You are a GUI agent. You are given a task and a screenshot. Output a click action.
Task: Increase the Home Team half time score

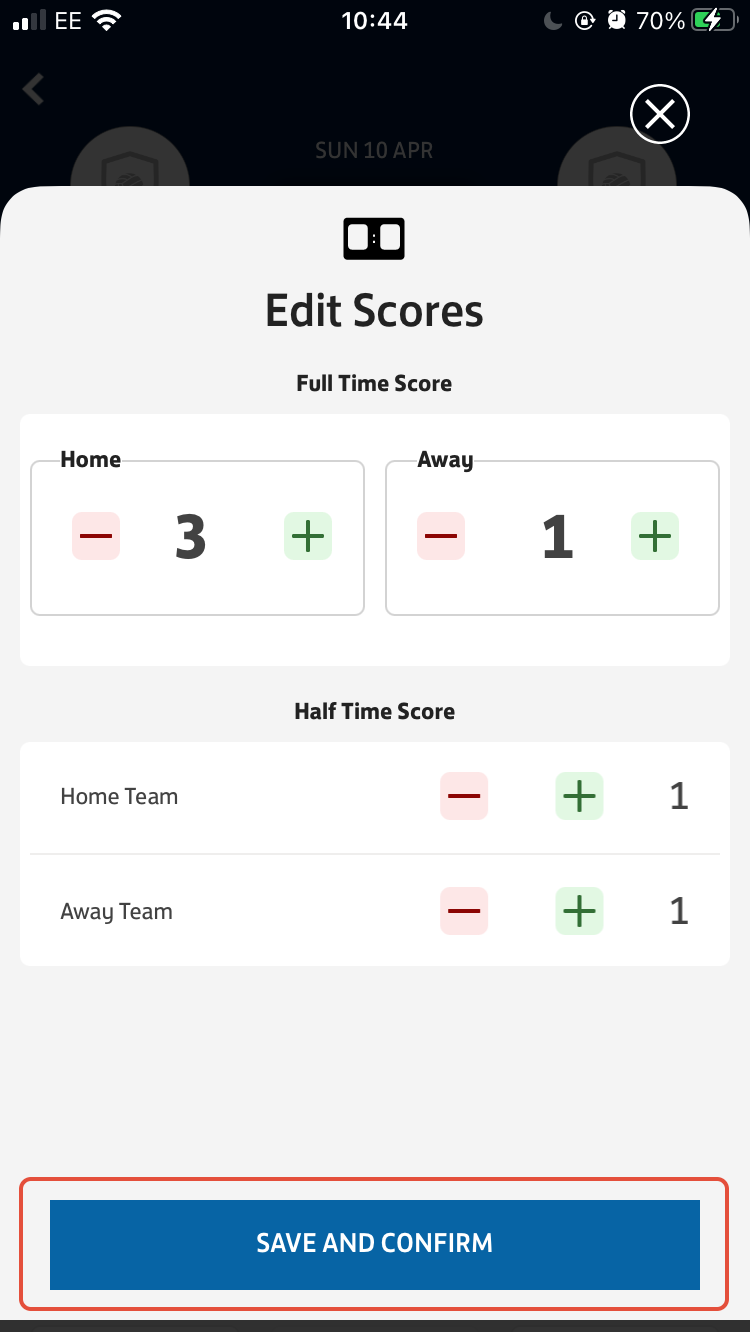pyautogui.click(x=579, y=796)
